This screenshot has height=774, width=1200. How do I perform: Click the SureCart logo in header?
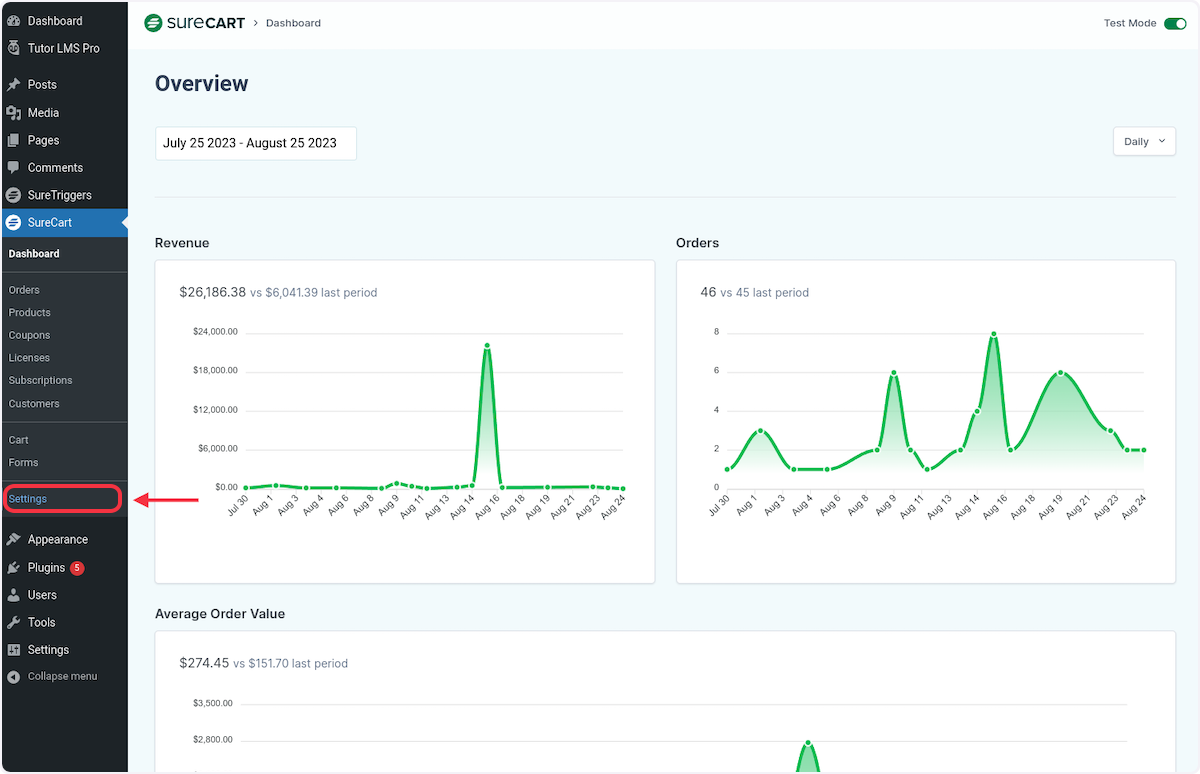point(195,23)
